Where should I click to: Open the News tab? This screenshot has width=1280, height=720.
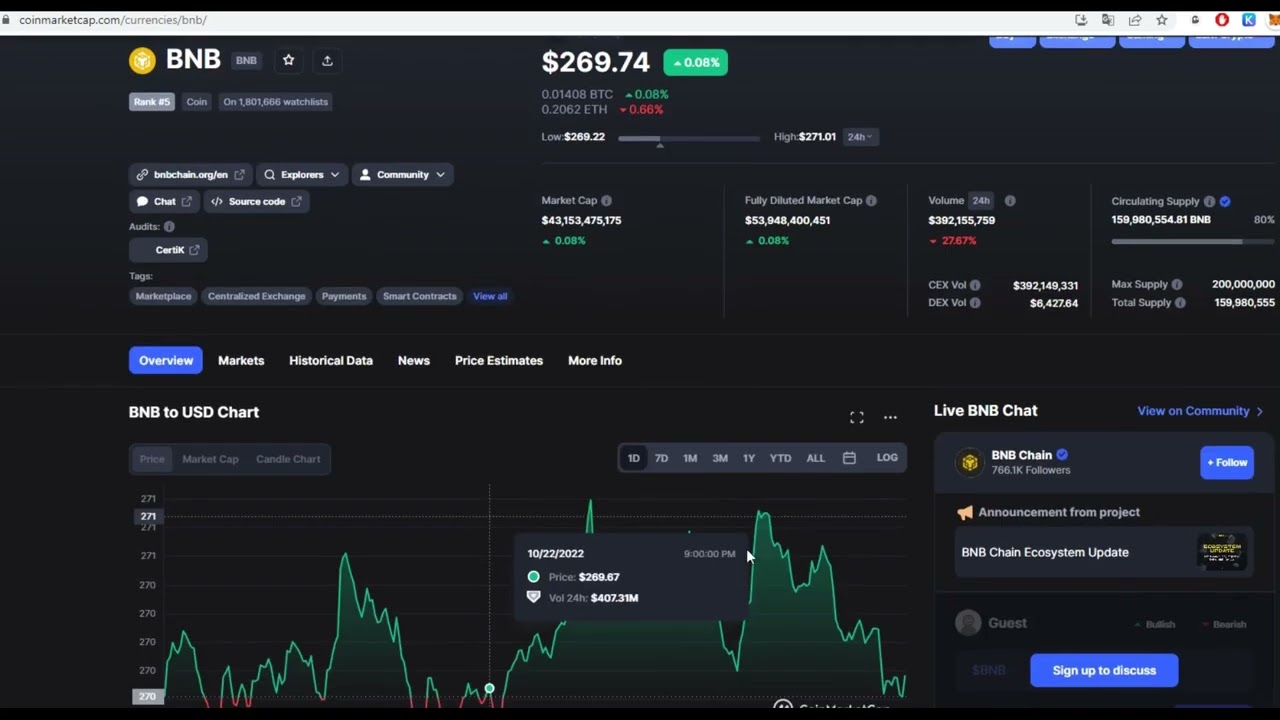point(414,361)
